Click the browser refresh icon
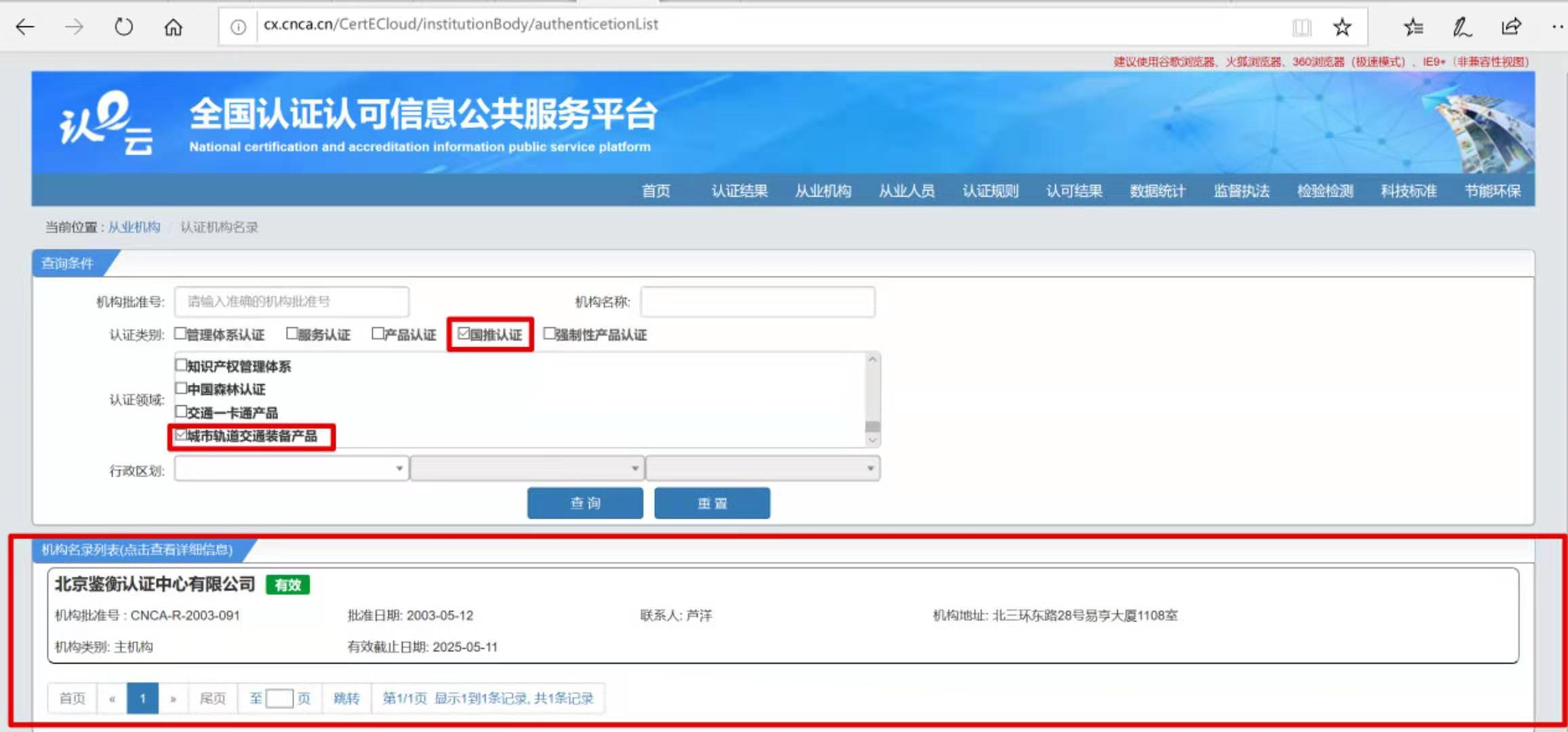1568x732 pixels. click(x=123, y=27)
